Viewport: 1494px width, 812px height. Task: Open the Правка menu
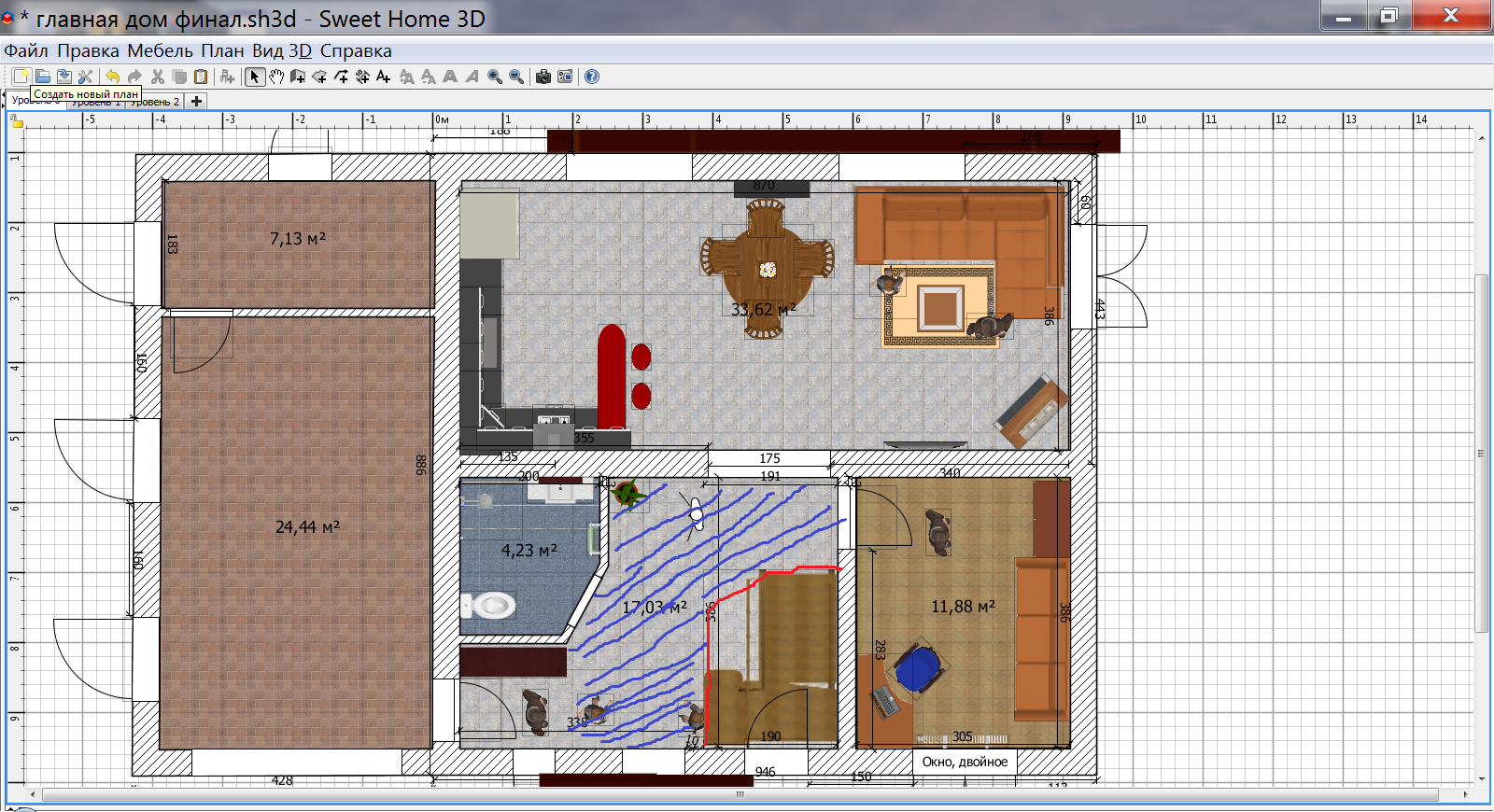(88, 50)
